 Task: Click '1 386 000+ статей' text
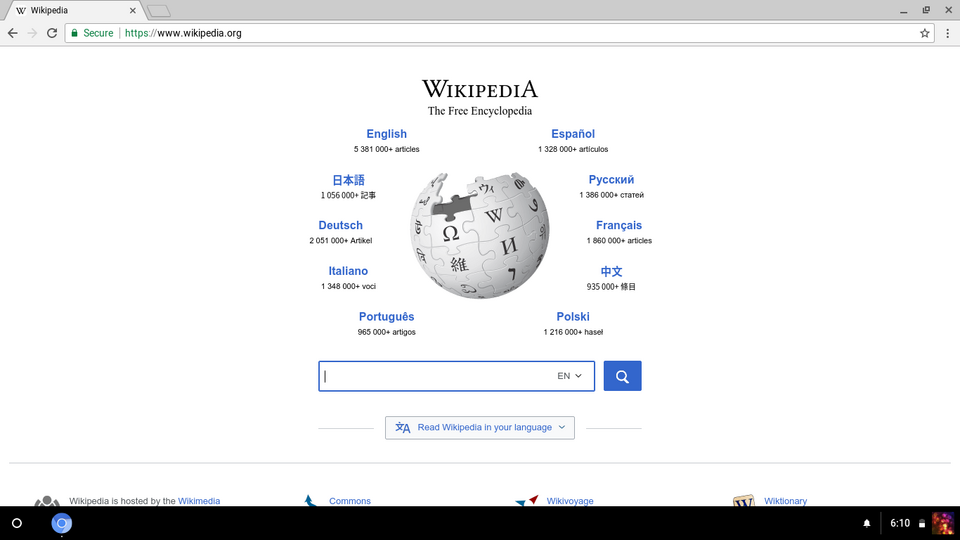pyautogui.click(x=611, y=195)
